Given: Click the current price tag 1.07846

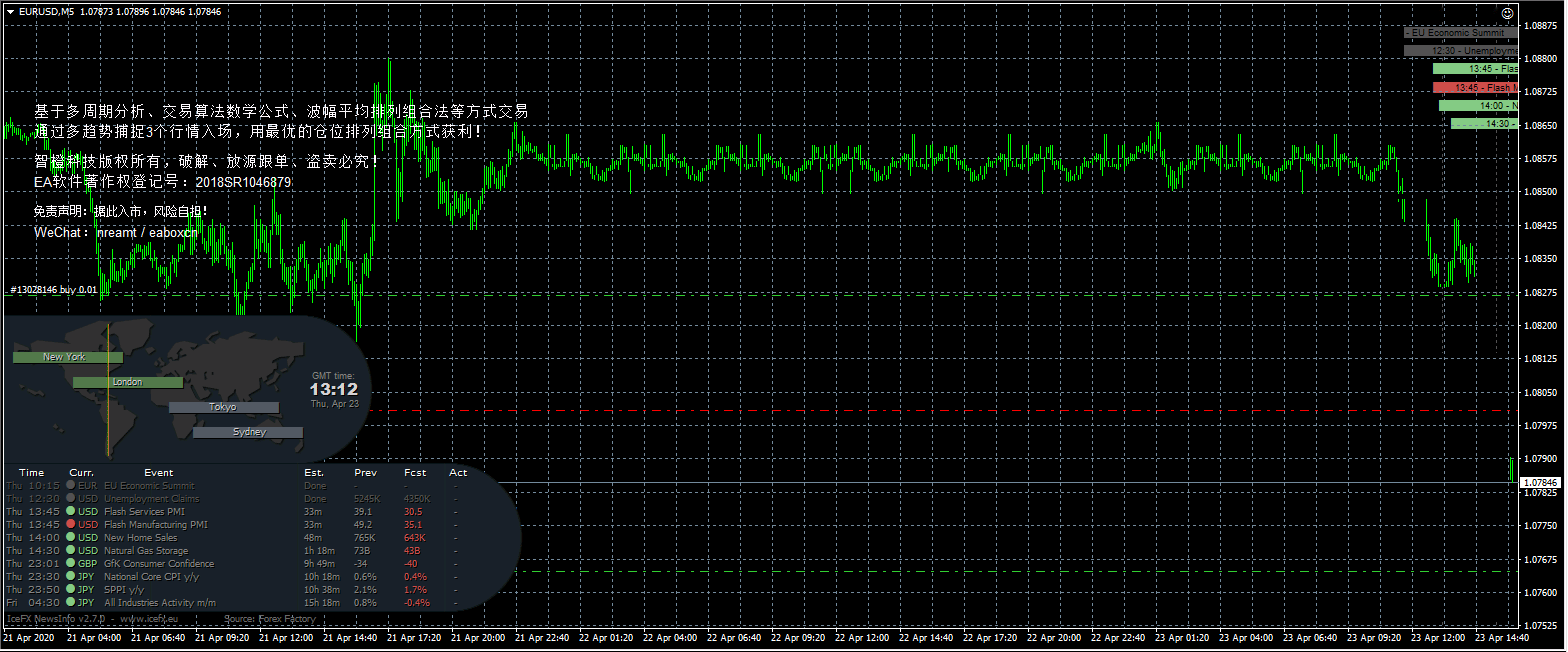Looking at the screenshot, I should 1539,483.
